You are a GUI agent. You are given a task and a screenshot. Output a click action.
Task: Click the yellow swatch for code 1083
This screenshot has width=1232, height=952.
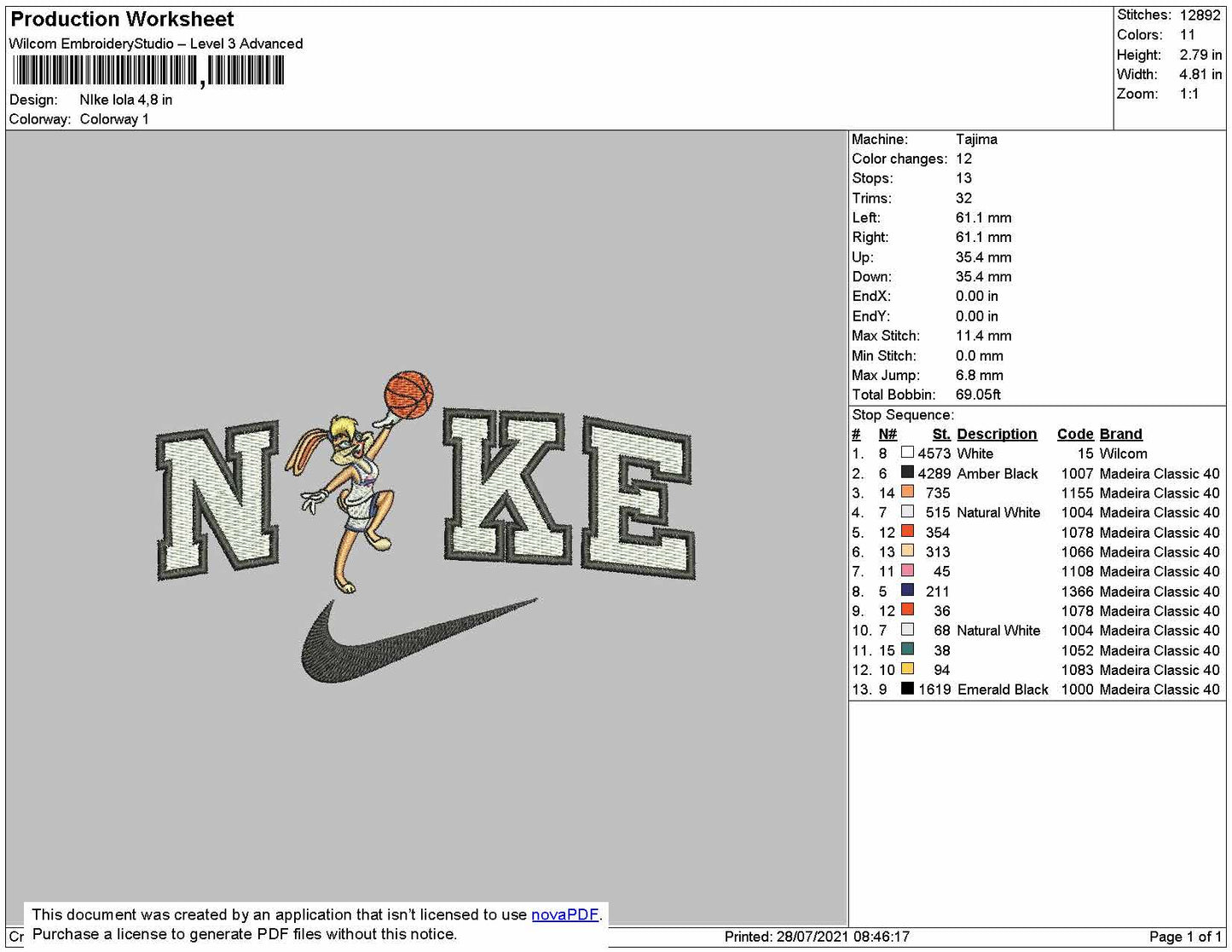[x=907, y=669]
